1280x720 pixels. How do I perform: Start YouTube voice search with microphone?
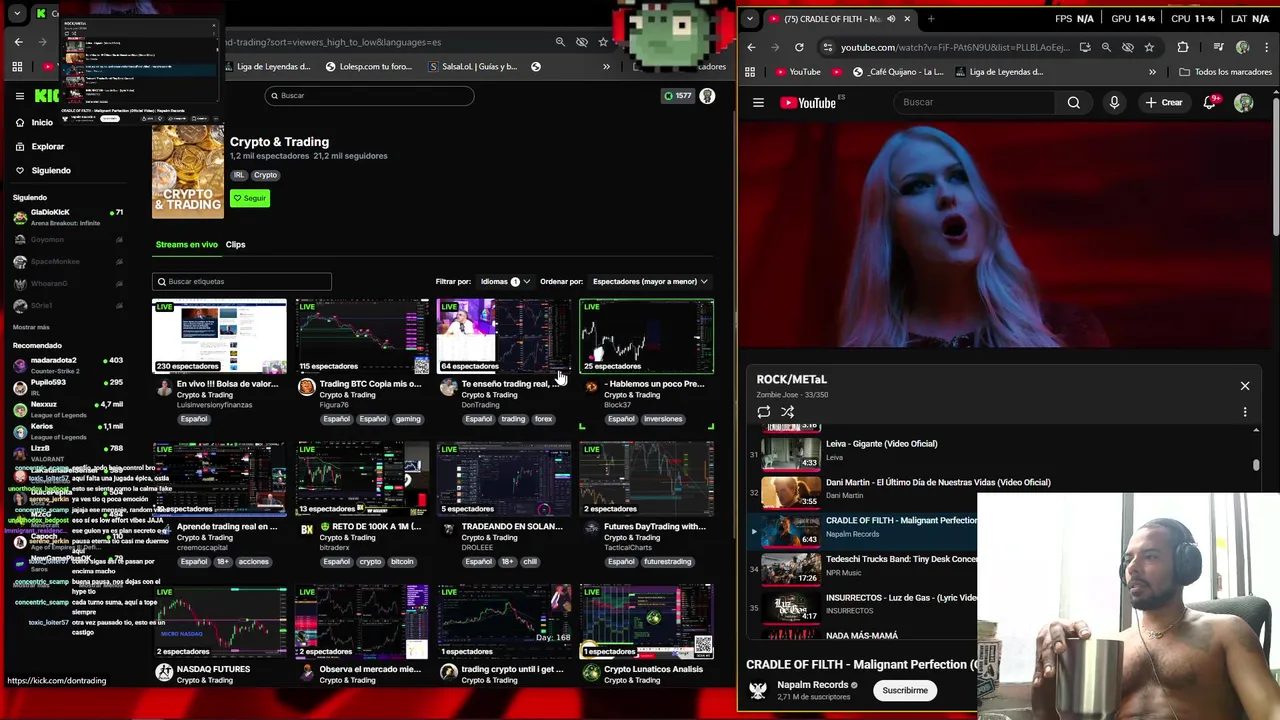click(x=1114, y=102)
